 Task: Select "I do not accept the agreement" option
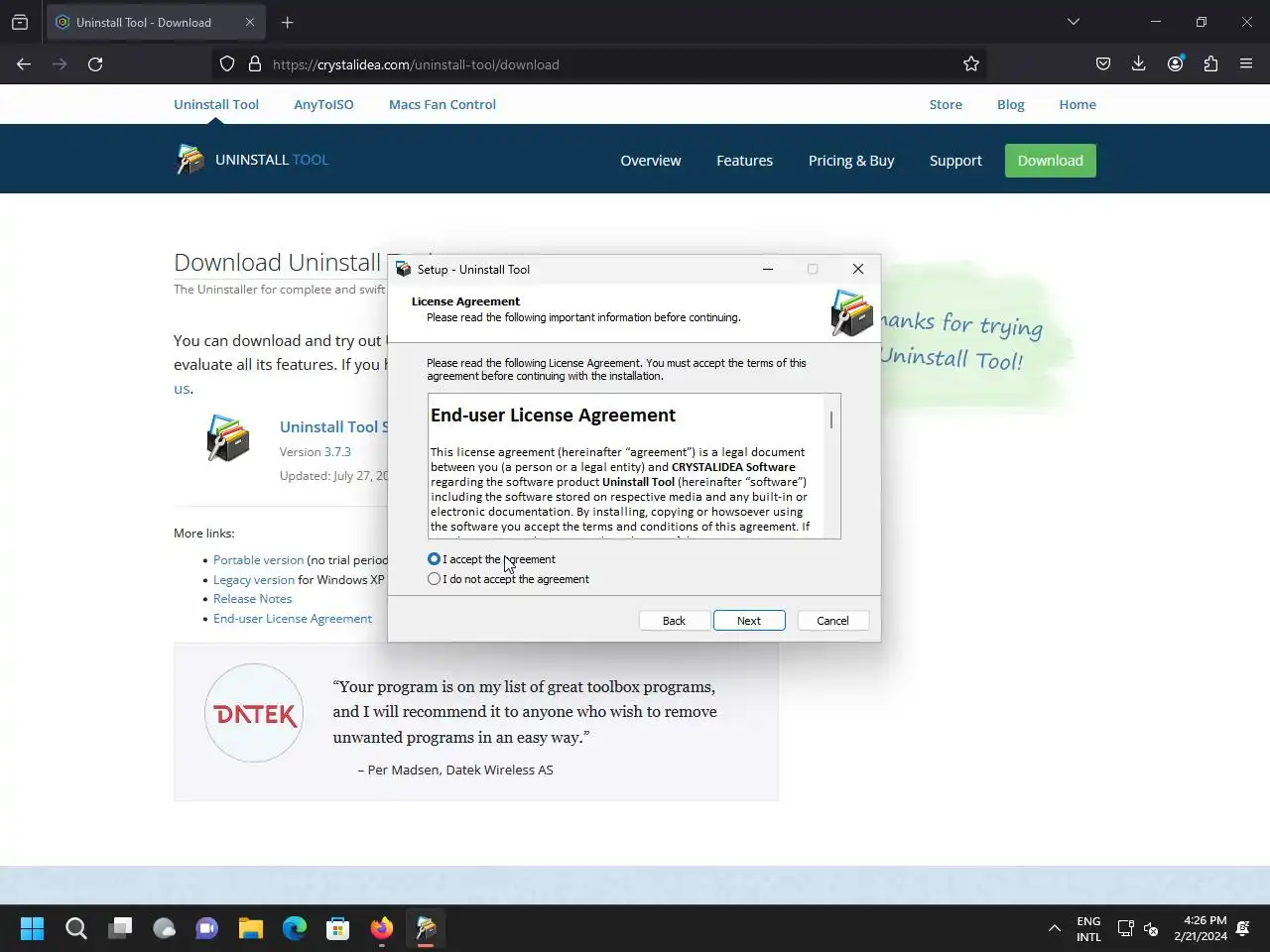(434, 579)
